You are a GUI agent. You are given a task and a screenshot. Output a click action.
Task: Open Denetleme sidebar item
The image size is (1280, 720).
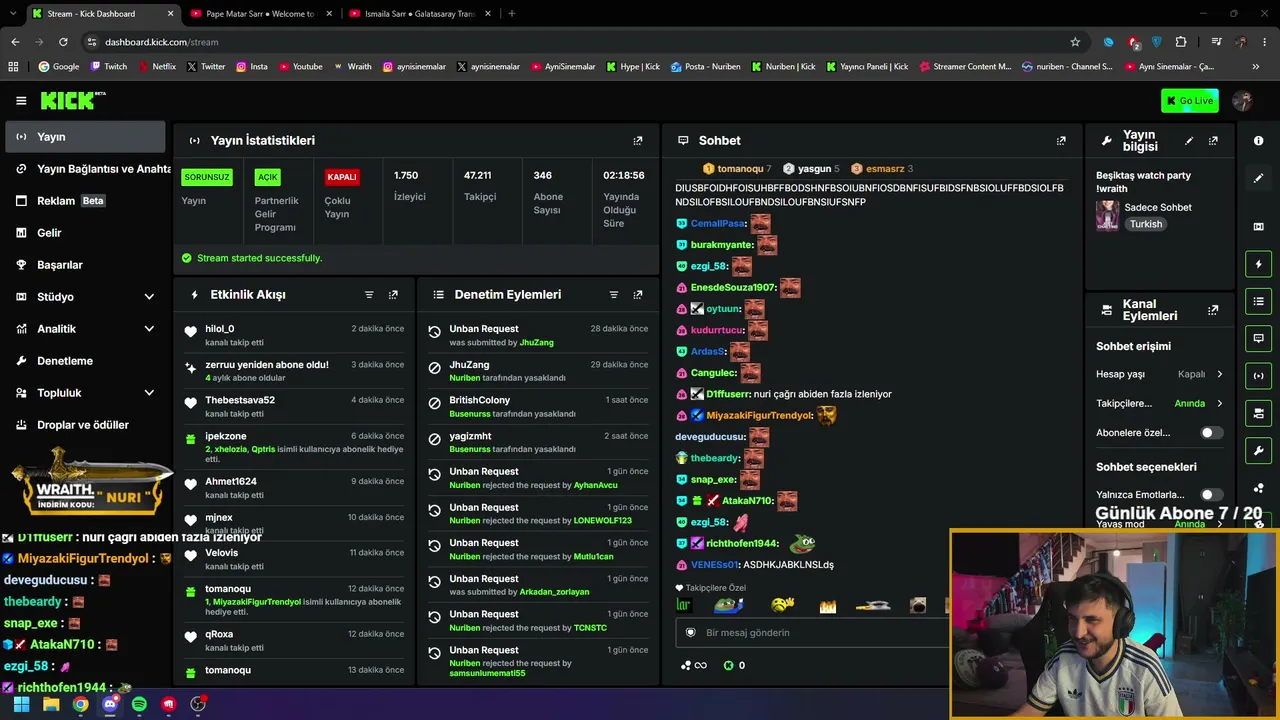(x=85, y=361)
